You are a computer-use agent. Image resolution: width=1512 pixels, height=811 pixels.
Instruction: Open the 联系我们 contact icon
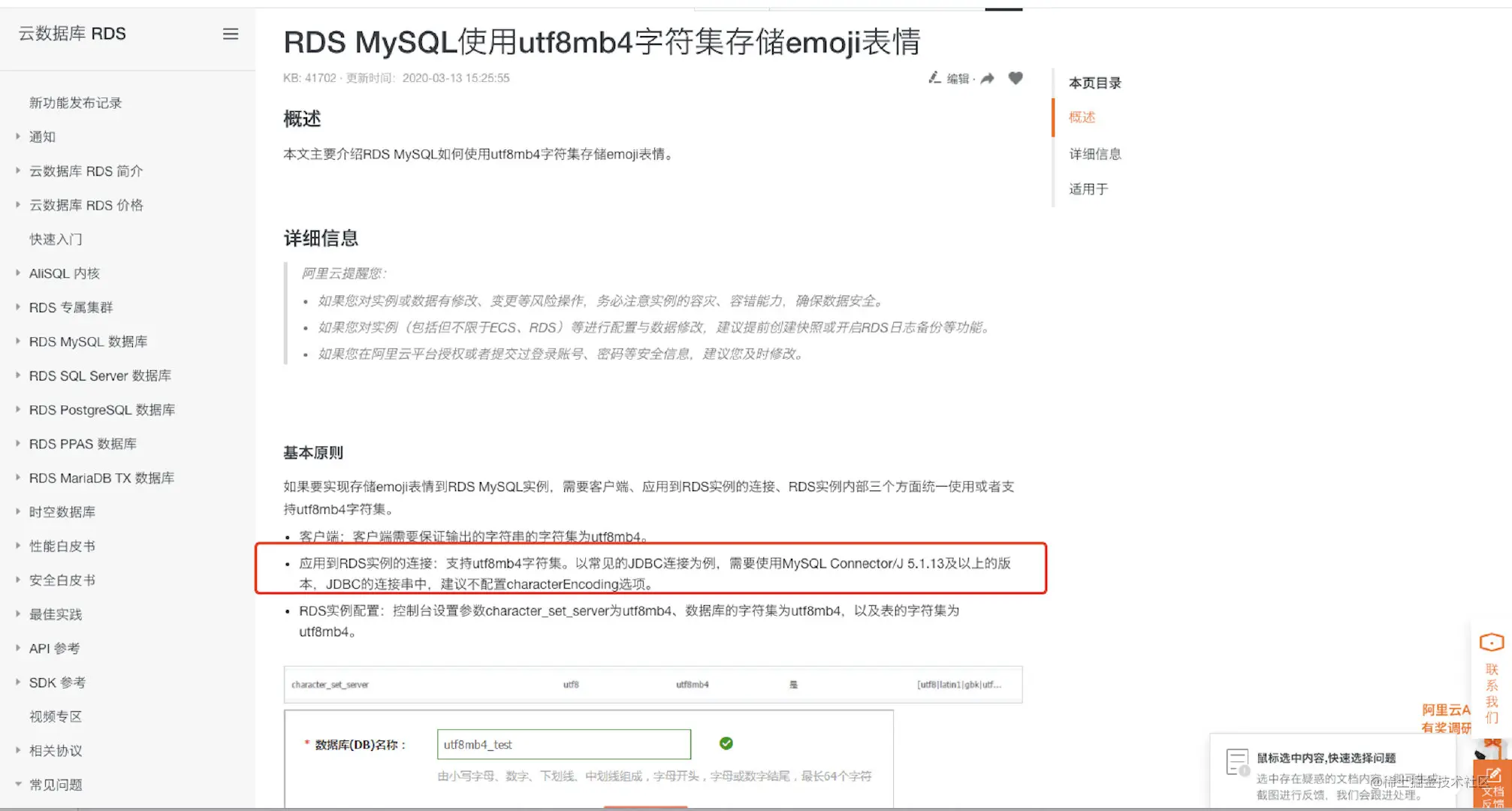coord(1492,643)
